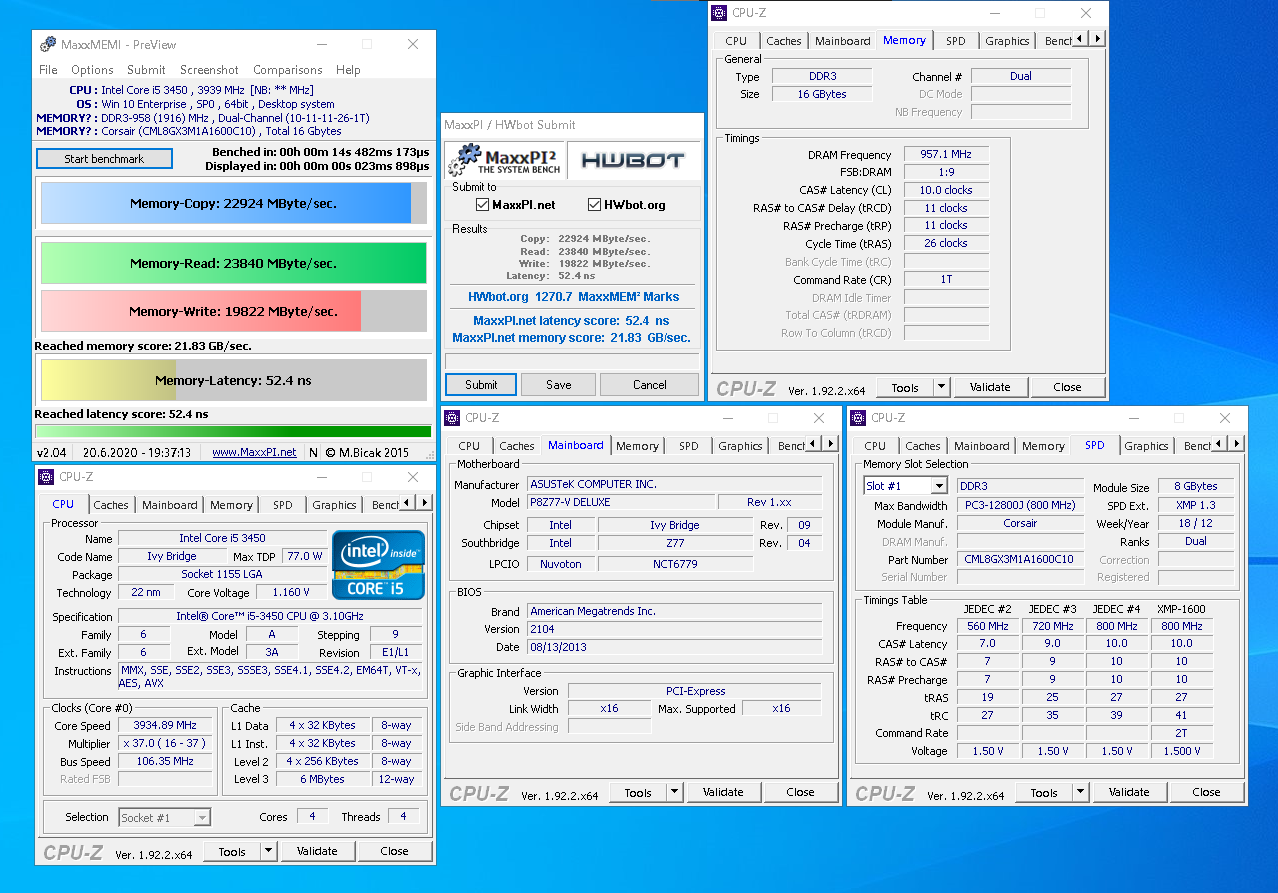This screenshot has height=893, width=1278.
Task: Click CPU-Z icon in CPU tab window title bar
Action: 47,477
